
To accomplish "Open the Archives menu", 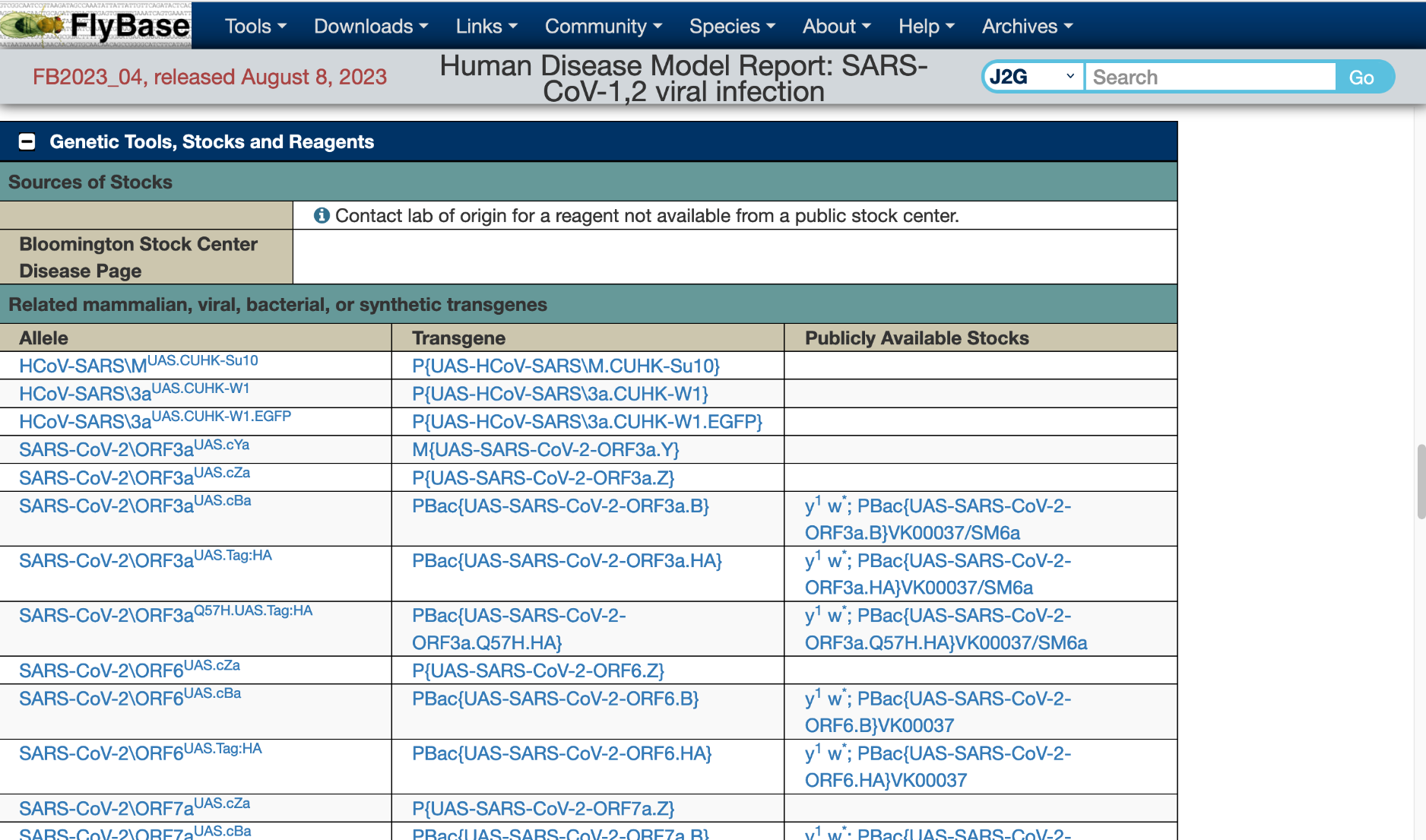I will click(1027, 26).
